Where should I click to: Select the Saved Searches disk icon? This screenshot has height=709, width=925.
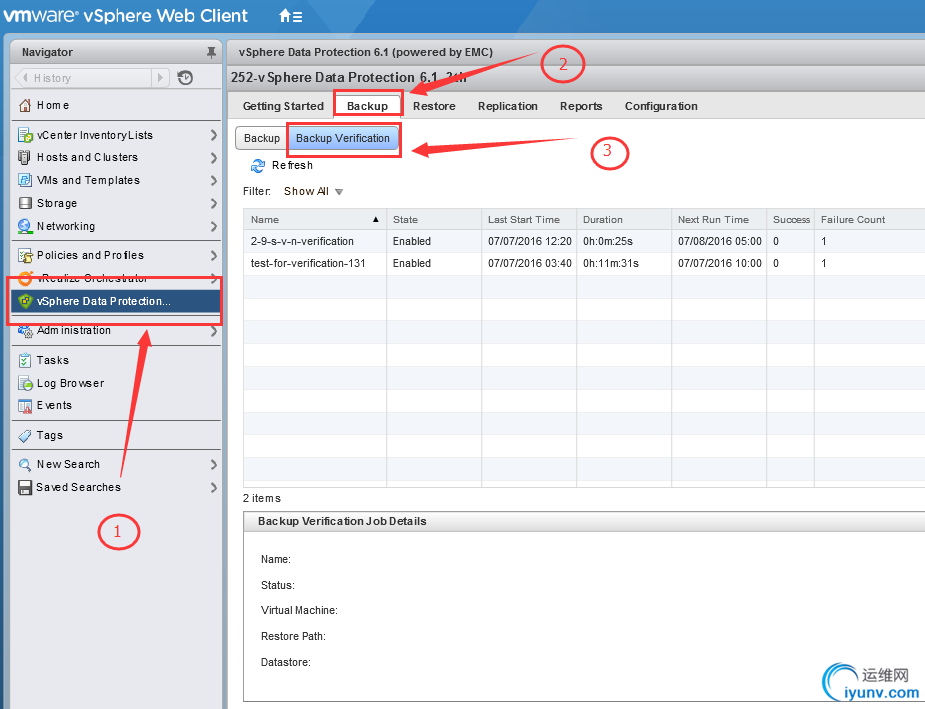click(25, 488)
